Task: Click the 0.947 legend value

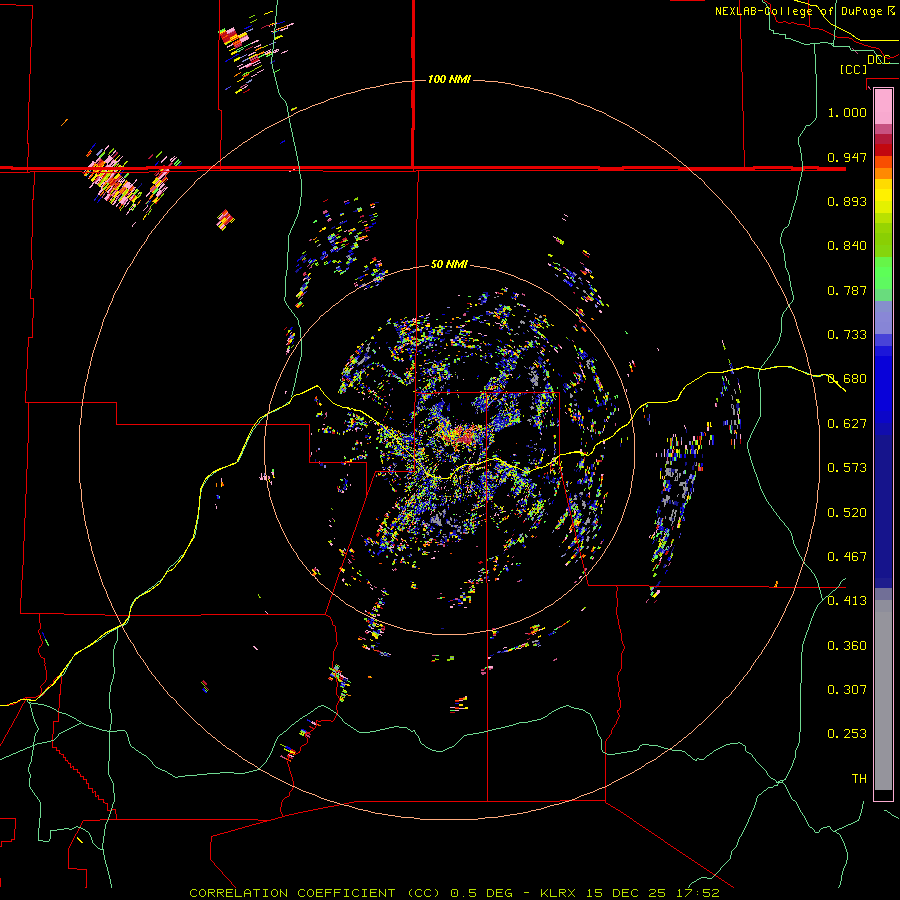Action: click(x=847, y=157)
